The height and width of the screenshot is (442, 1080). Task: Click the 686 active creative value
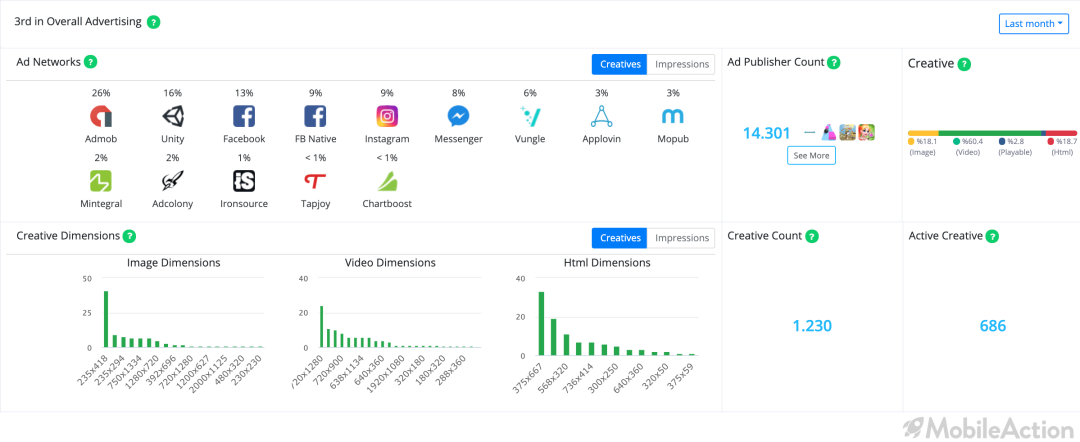tap(993, 326)
